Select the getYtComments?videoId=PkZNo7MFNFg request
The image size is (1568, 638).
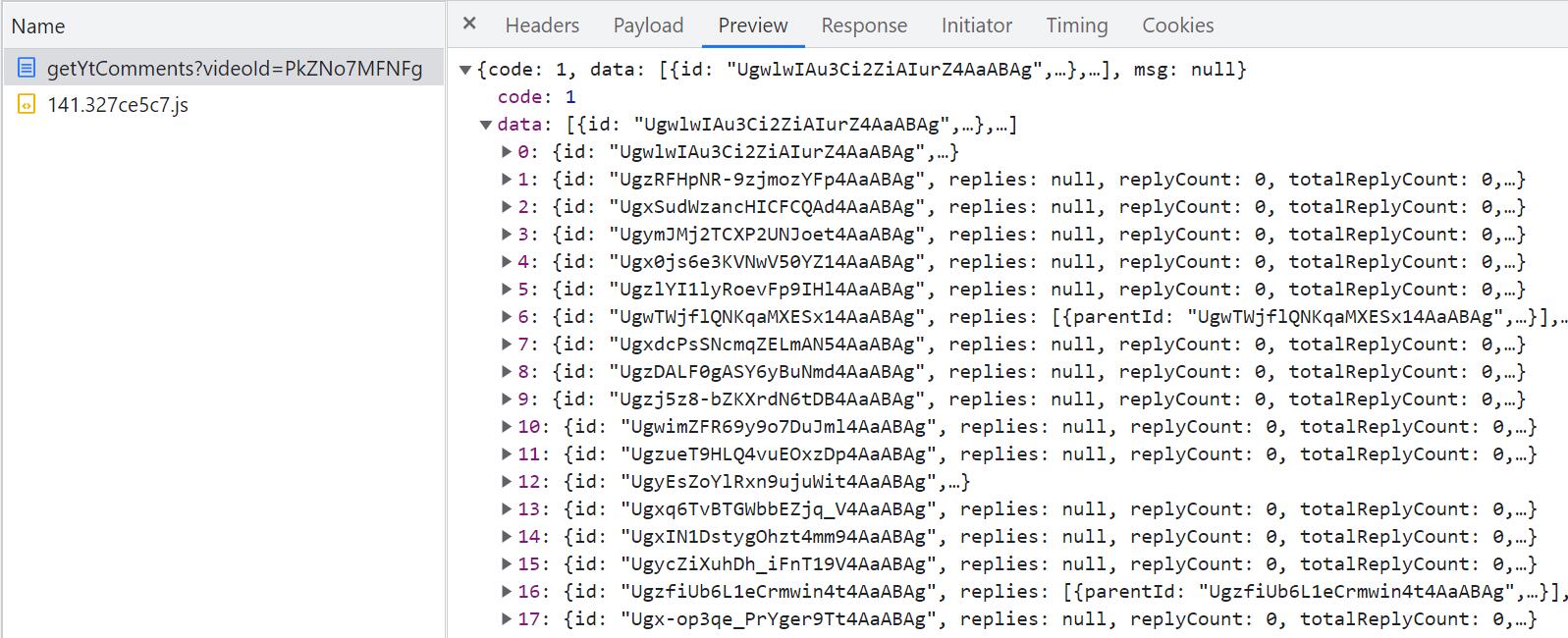point(223,68)
